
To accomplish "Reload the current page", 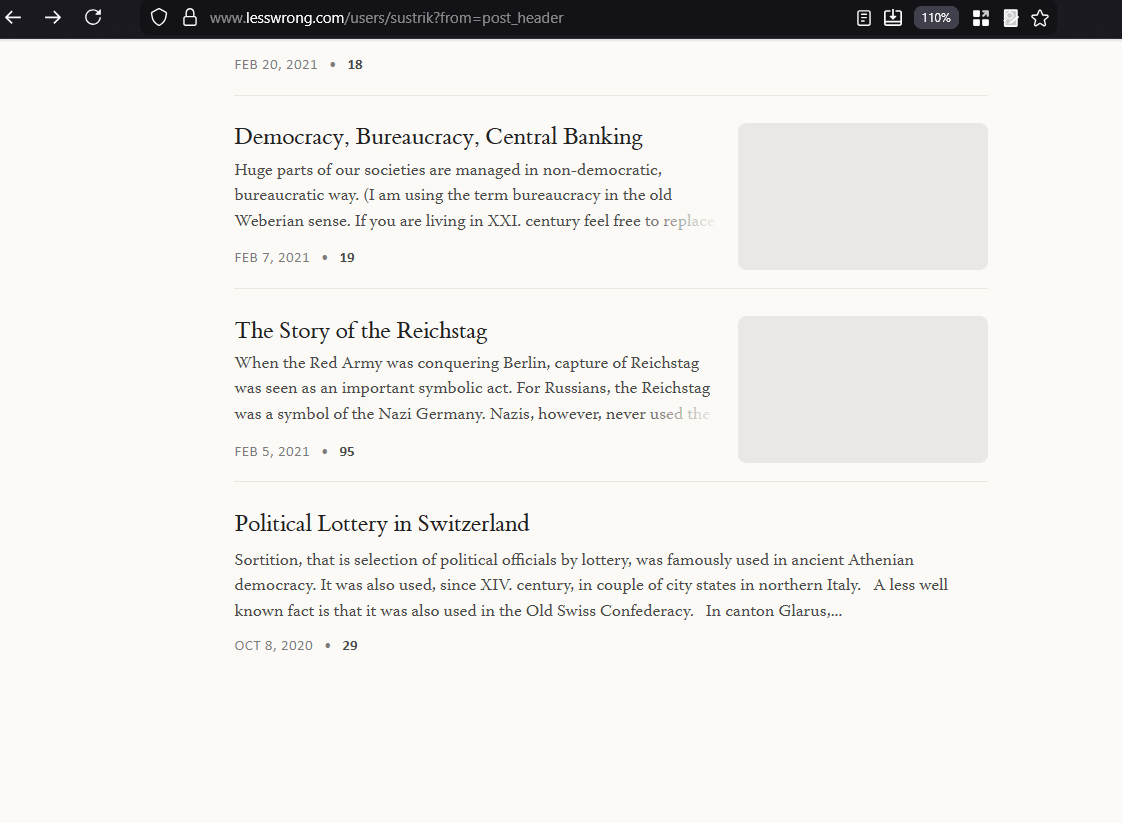I will point(93,18).
